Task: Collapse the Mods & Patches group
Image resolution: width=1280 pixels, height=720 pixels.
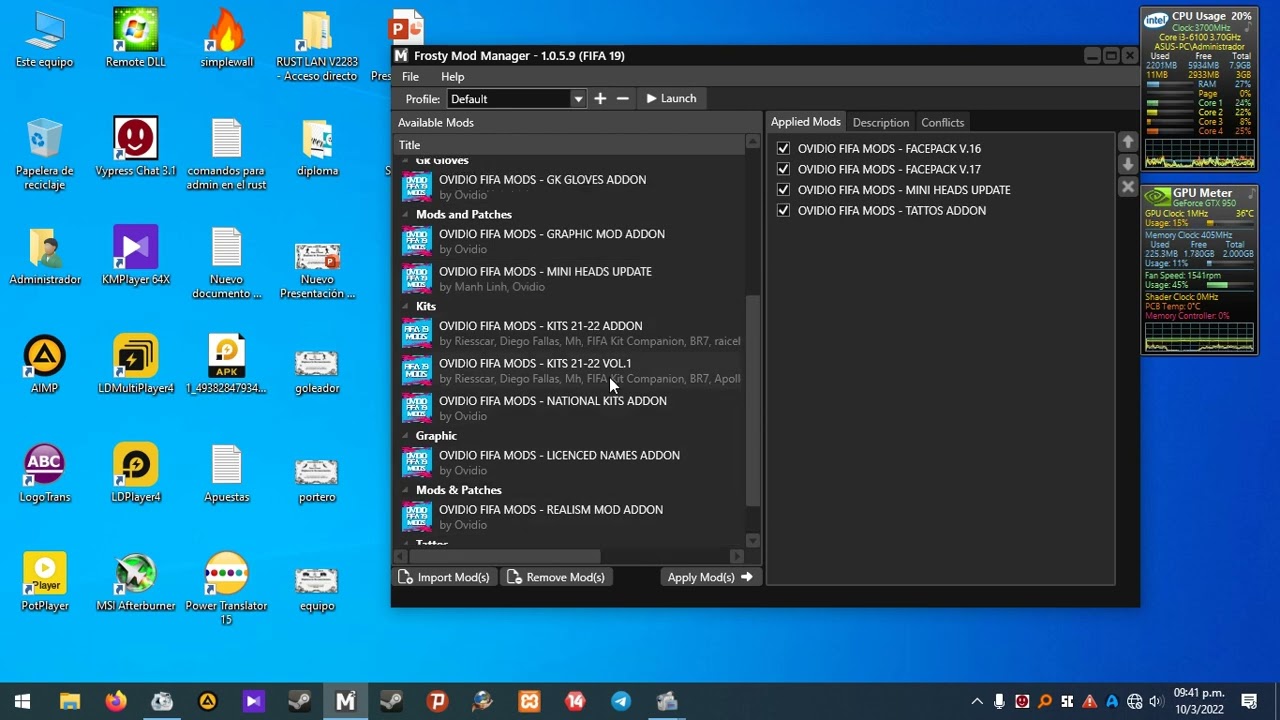Action: point(406,490)
